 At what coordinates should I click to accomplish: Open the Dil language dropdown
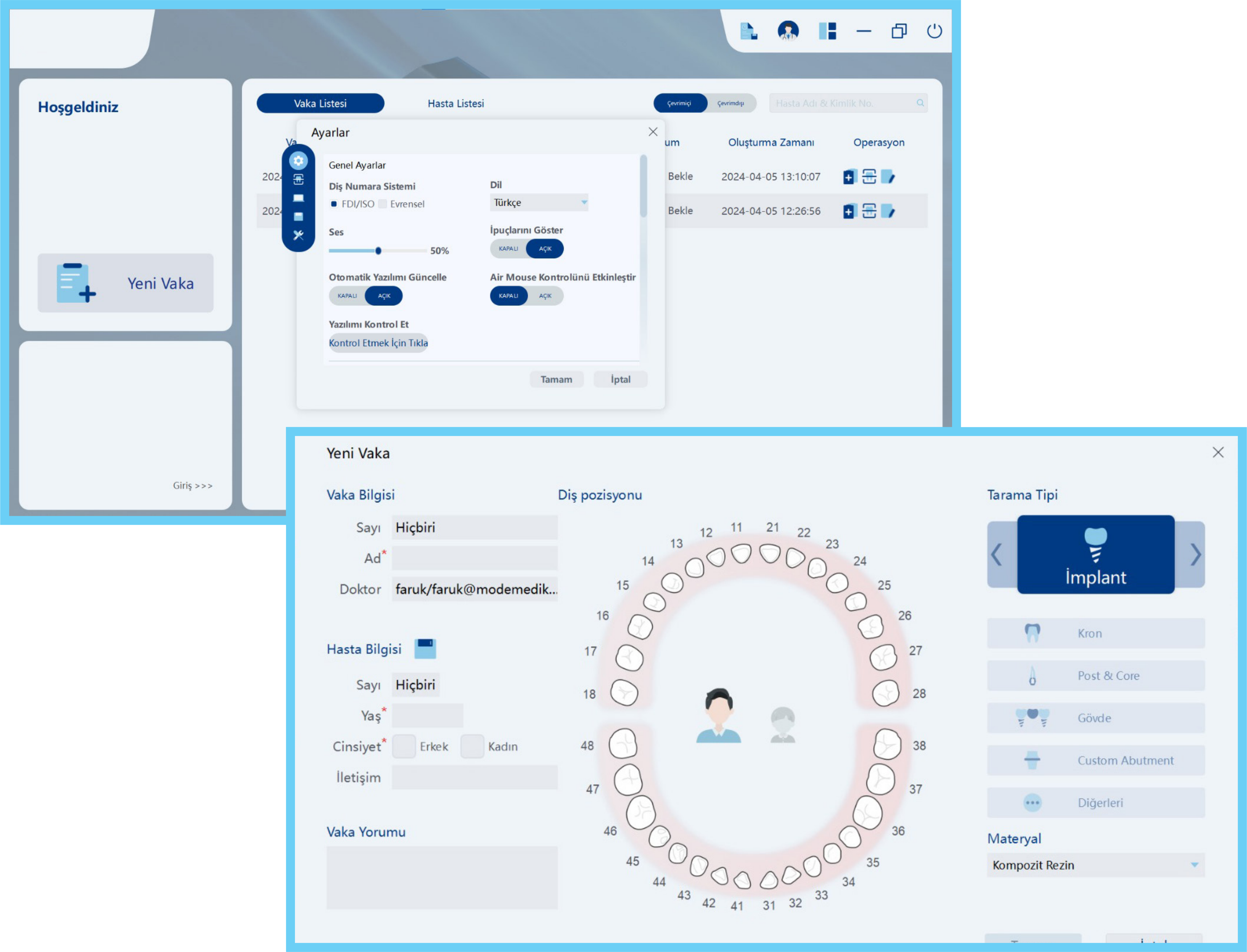pyautogui.click(x=538, y=202)
